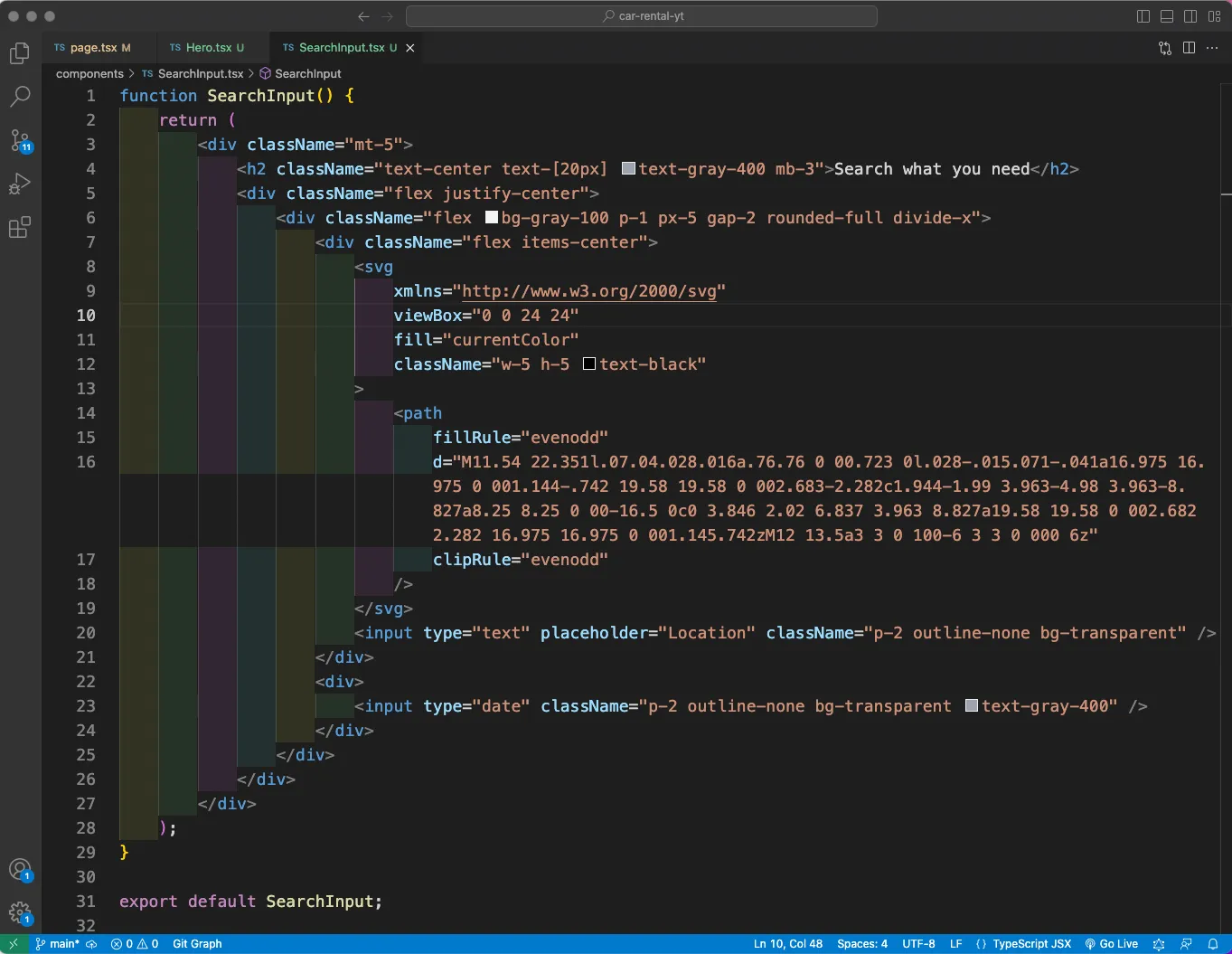Open the editor More Actions ellipsis
Image resolution: width=1232 pixels, height=954 pixels.
coord(1213,48)
